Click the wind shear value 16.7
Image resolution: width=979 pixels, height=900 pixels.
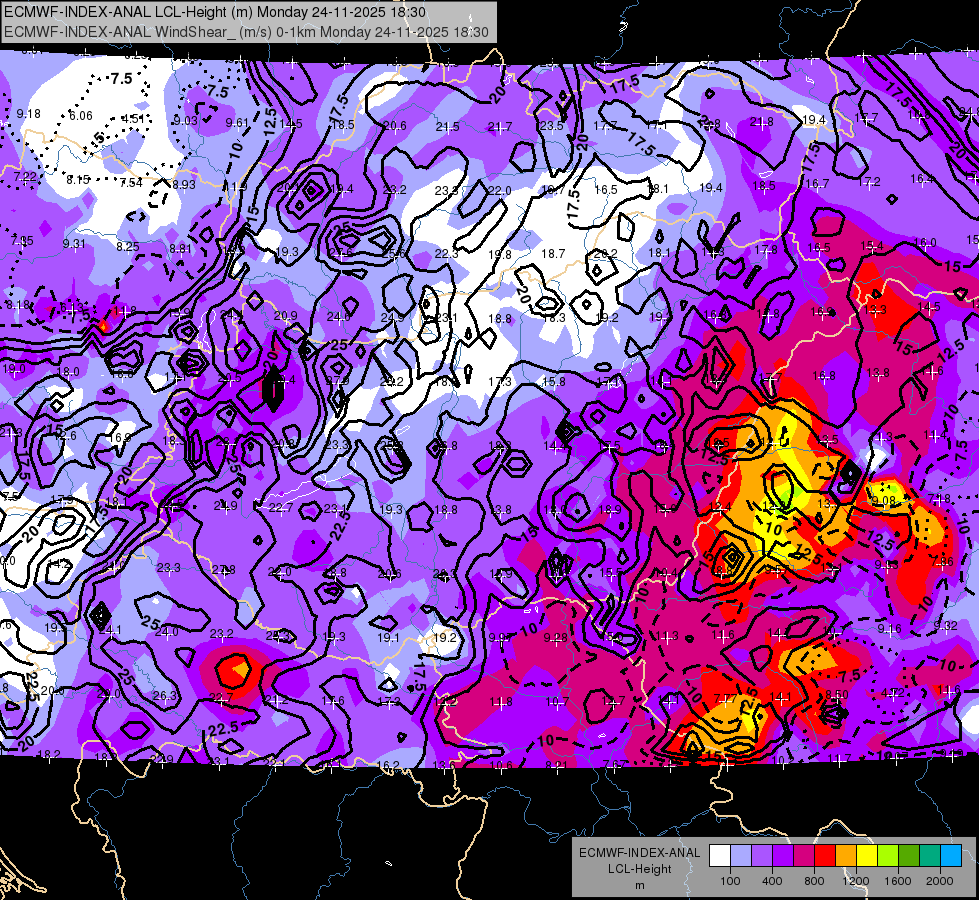[817, 184]
